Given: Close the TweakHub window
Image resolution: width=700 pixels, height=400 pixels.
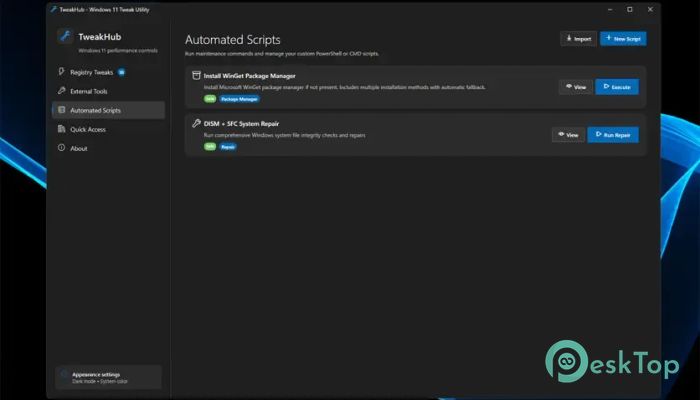Looking at the screenshot, I should [650, 9].
